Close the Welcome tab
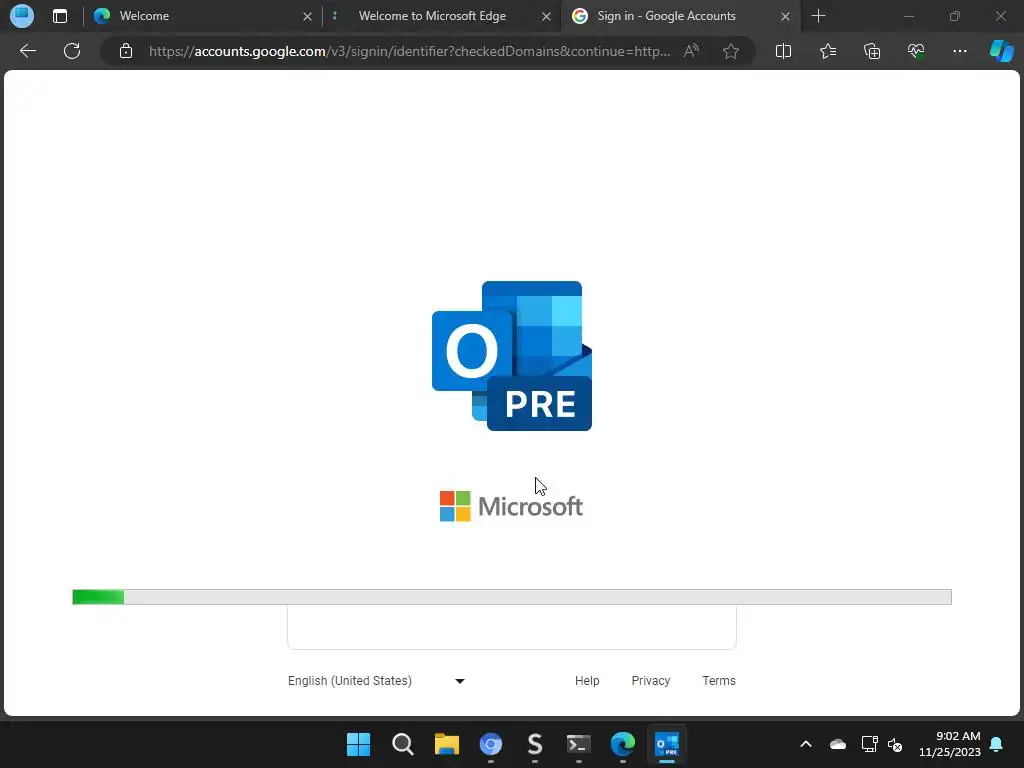 pyautogui.click(x=307, y=16)
